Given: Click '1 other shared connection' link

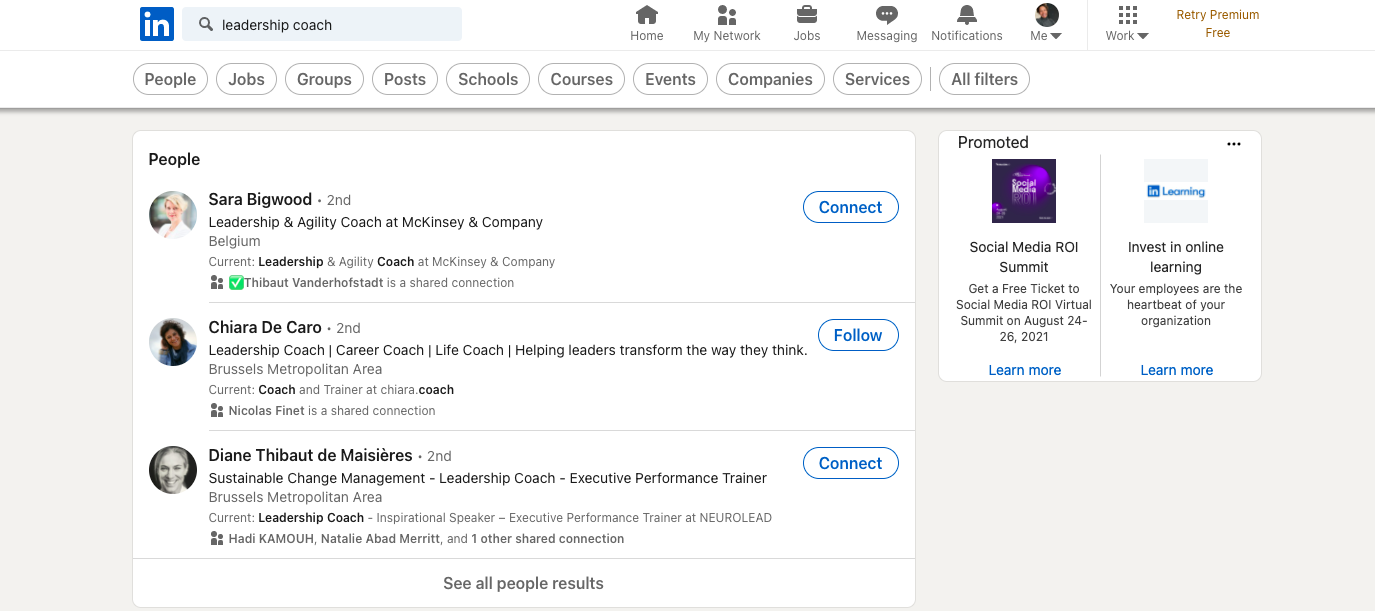Looking at the screenshot, I should coord(548,539).
